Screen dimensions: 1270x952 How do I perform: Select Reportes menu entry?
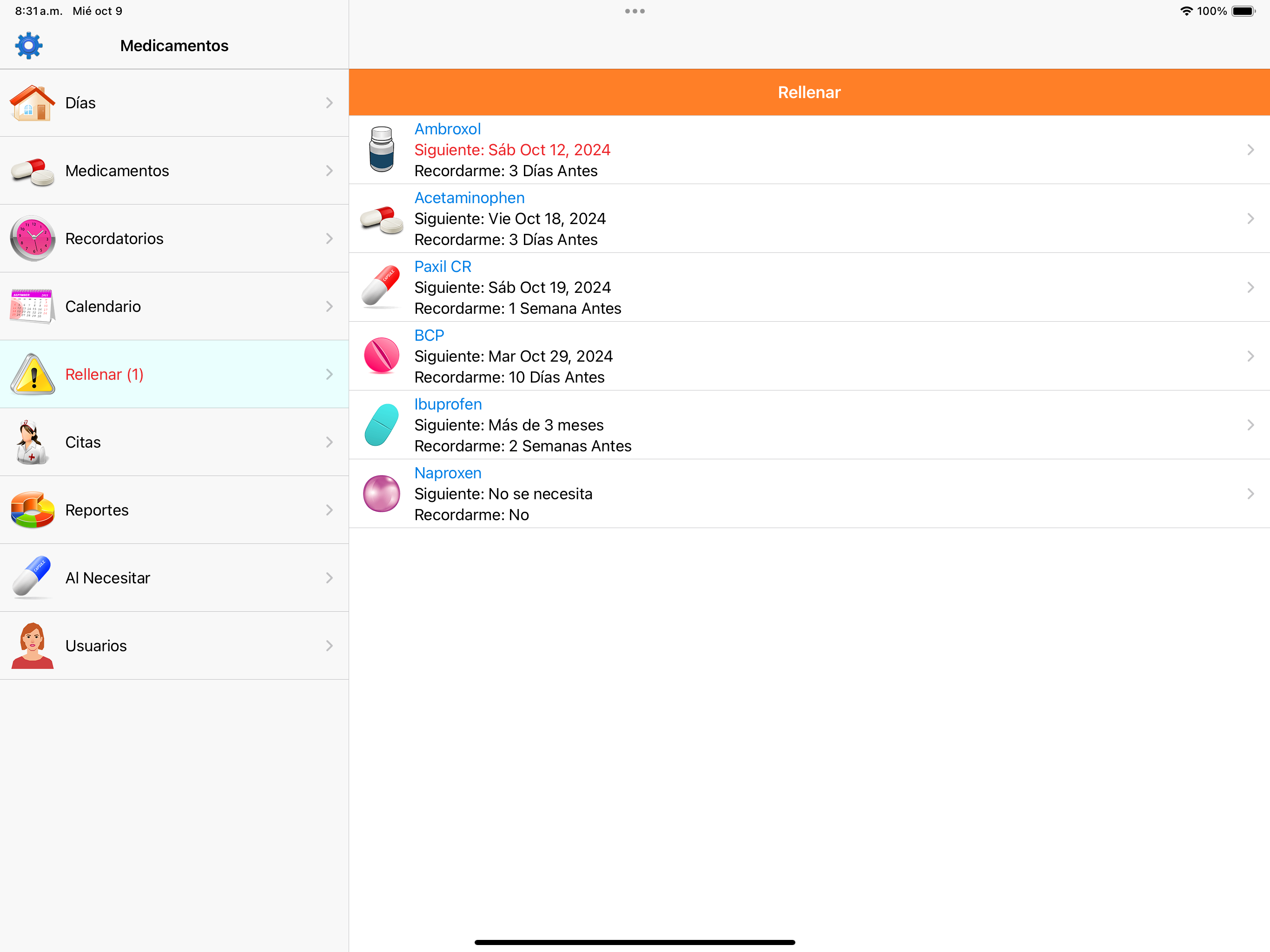pos(174,510)
